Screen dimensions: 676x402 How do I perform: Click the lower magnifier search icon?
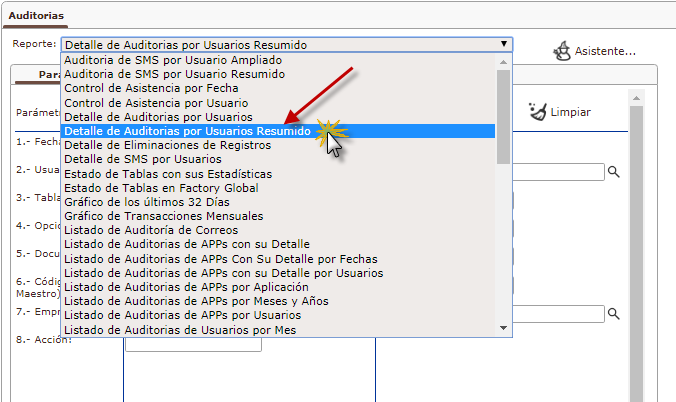point(614,314)
